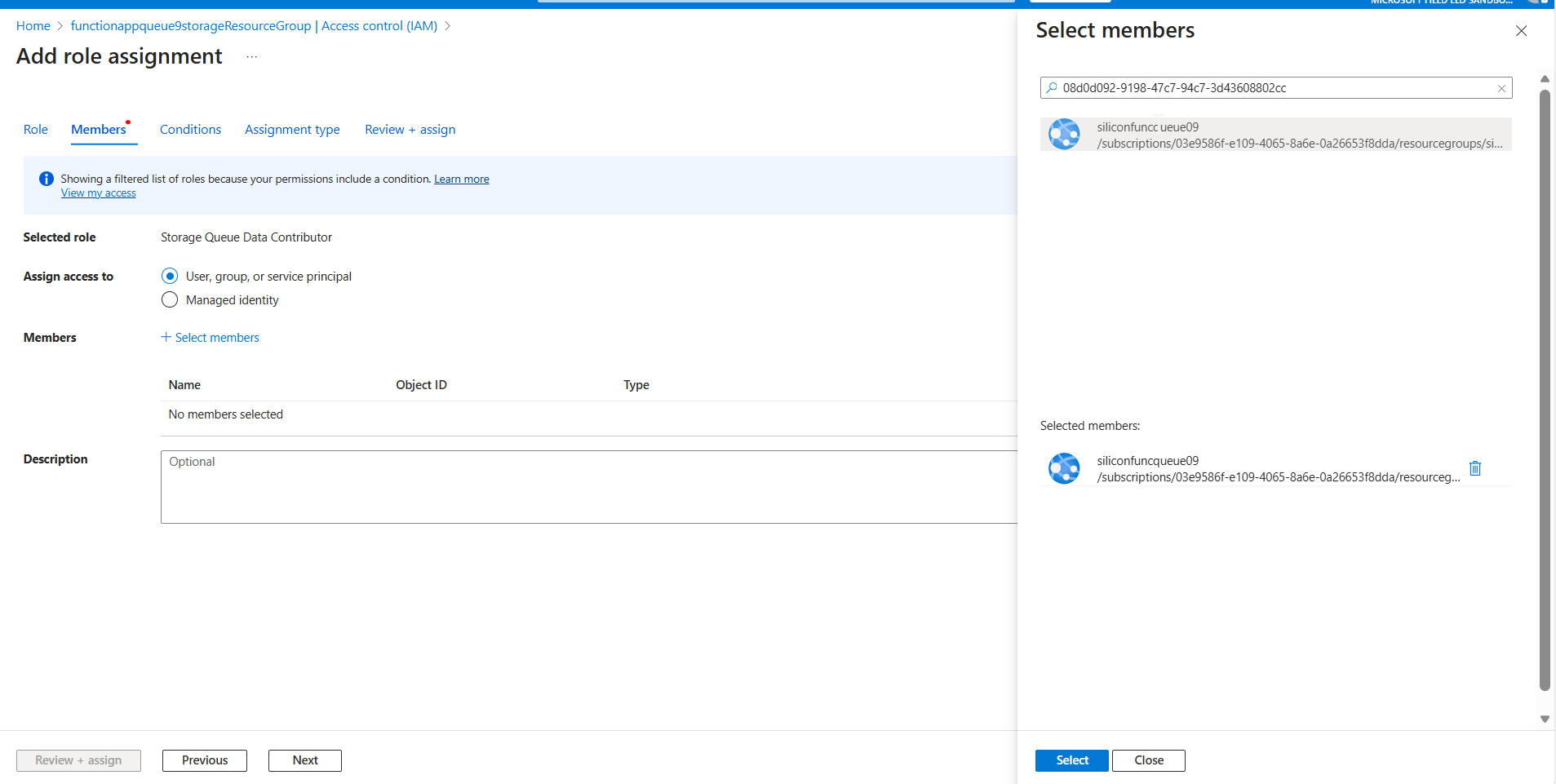Viewport: 1556px width, 784px height.
Task: Click the member search input field
Action: point(1276,88)
